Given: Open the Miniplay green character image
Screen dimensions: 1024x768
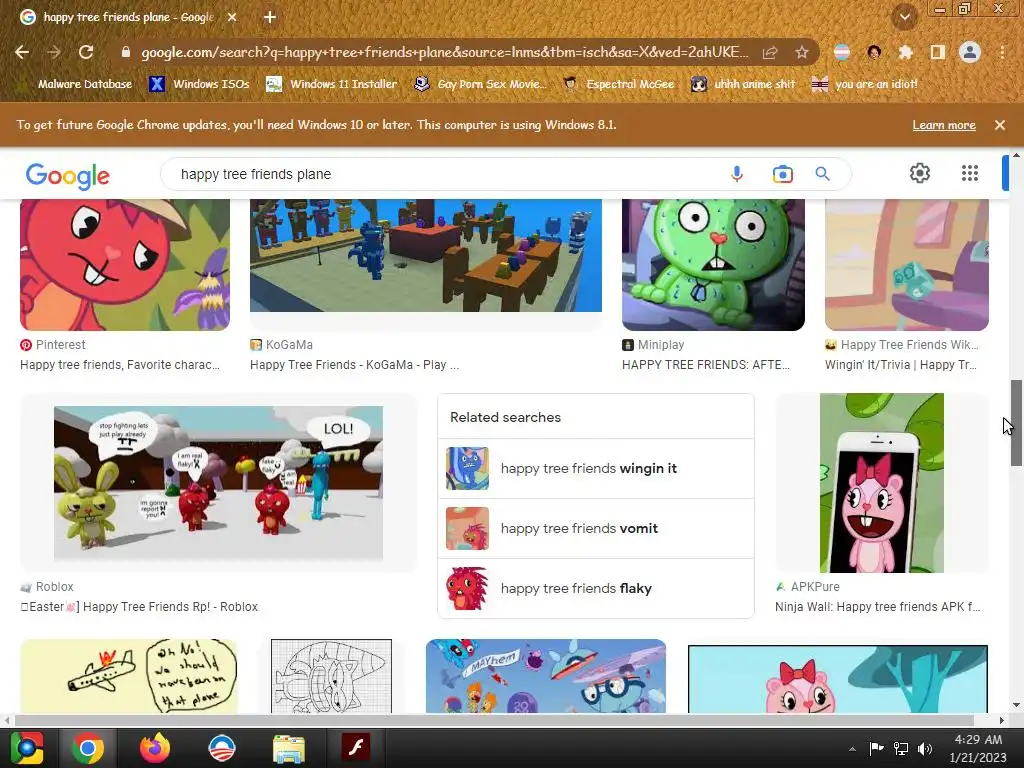Looking at the screenshot, I should pyautogui.click(x=713, y=264).
